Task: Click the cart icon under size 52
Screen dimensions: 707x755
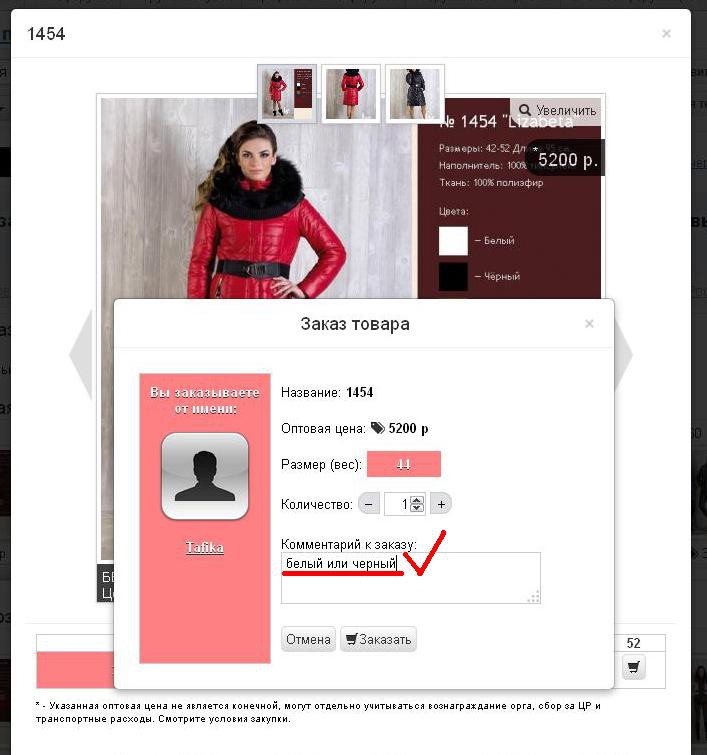Action: tap(633, 667)
